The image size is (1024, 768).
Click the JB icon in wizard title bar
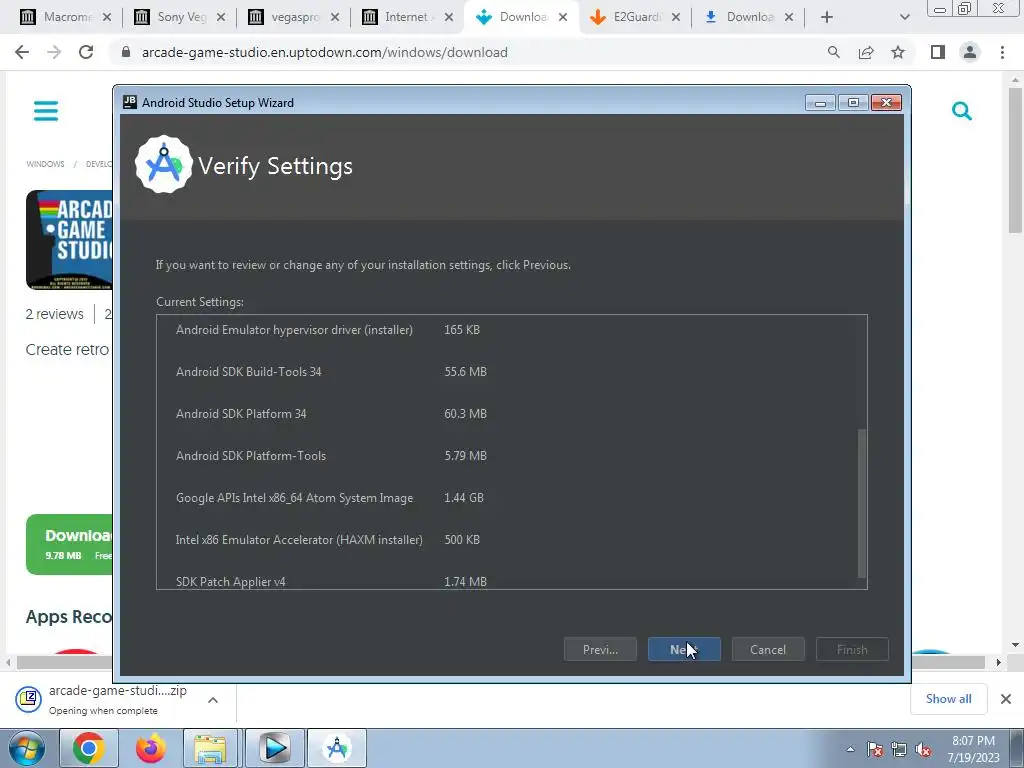point(130,102)
